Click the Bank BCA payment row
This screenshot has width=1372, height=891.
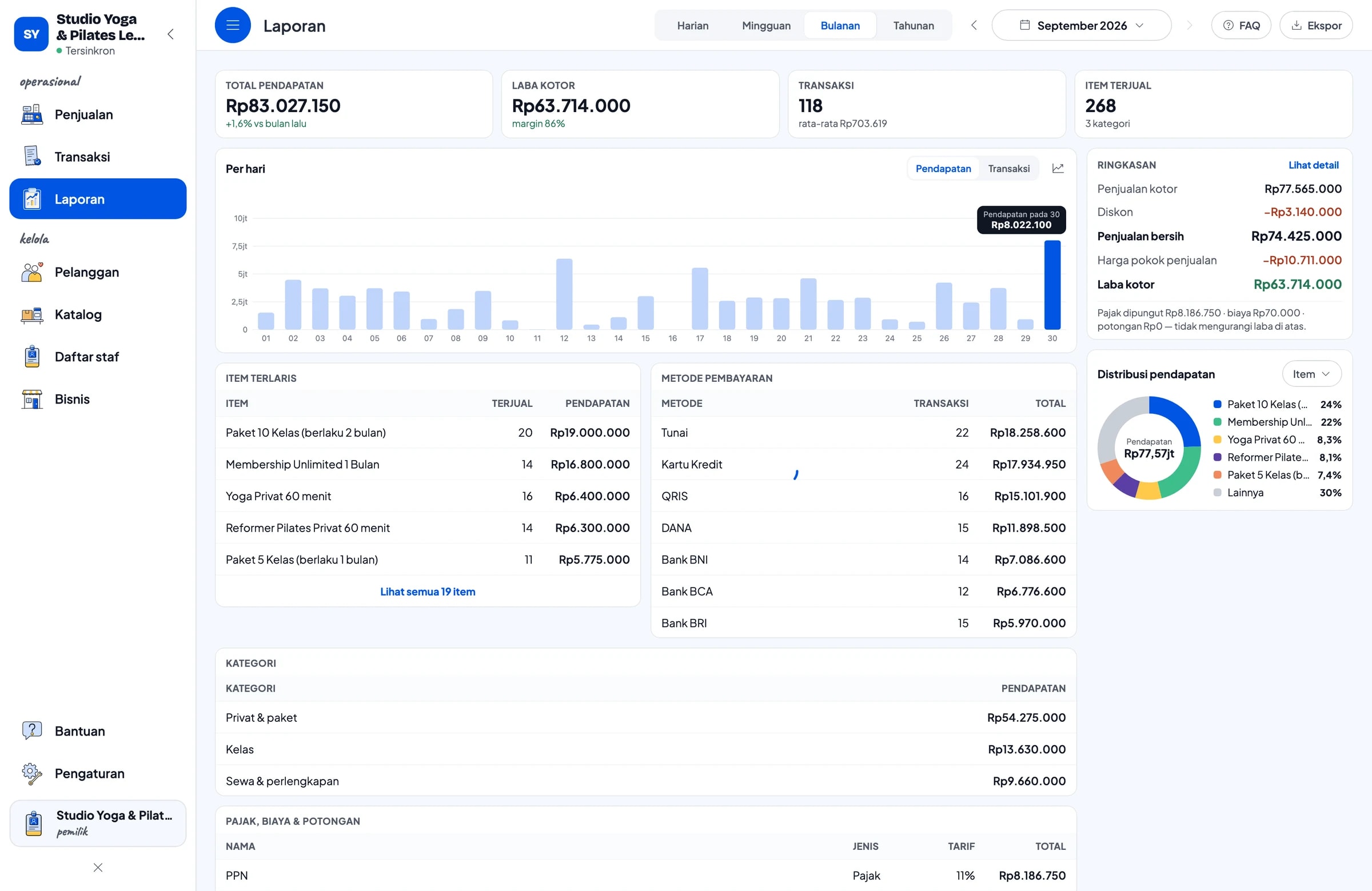tap(863, 592)
